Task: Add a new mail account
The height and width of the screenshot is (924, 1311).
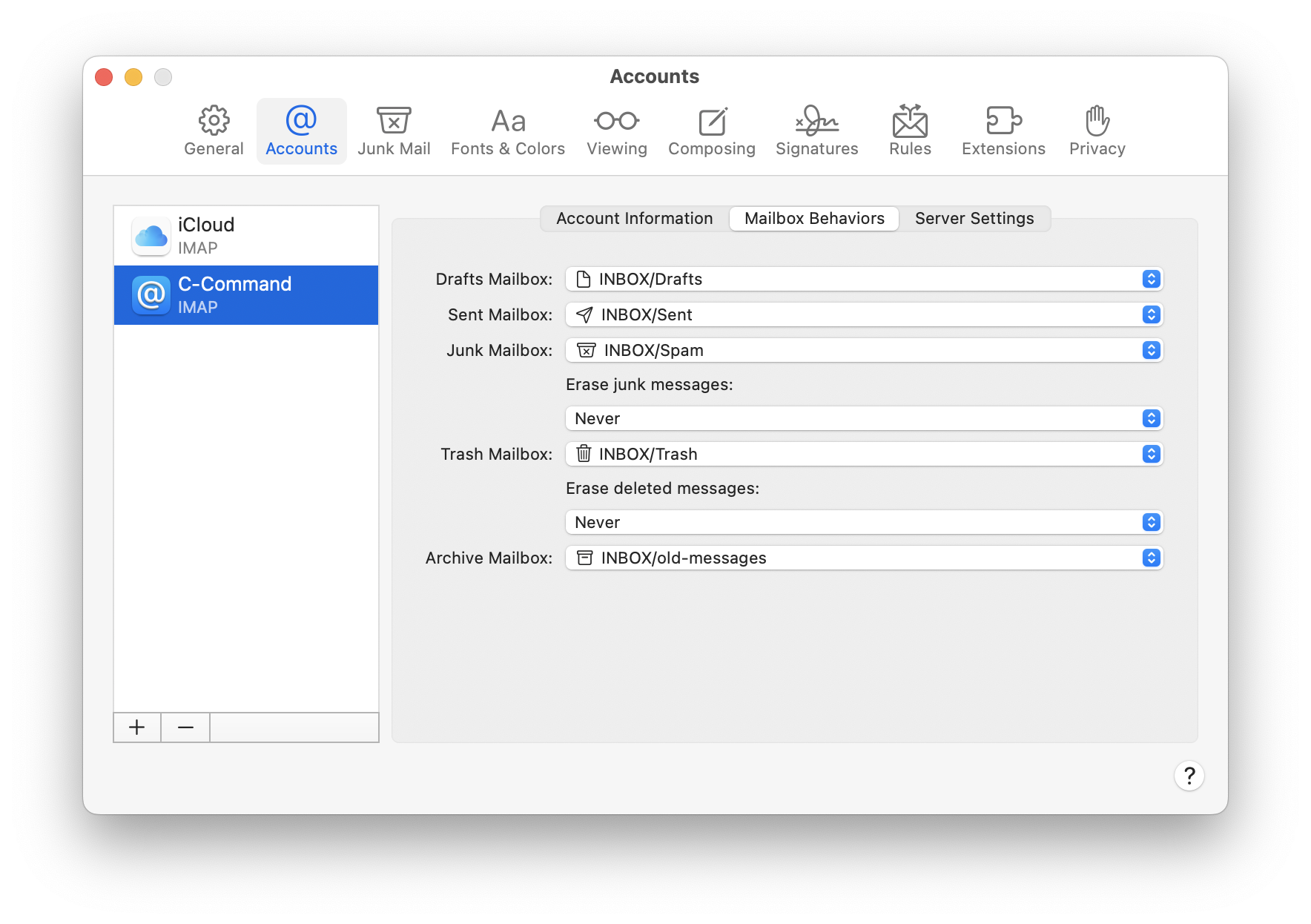Action: coord(136,727)
